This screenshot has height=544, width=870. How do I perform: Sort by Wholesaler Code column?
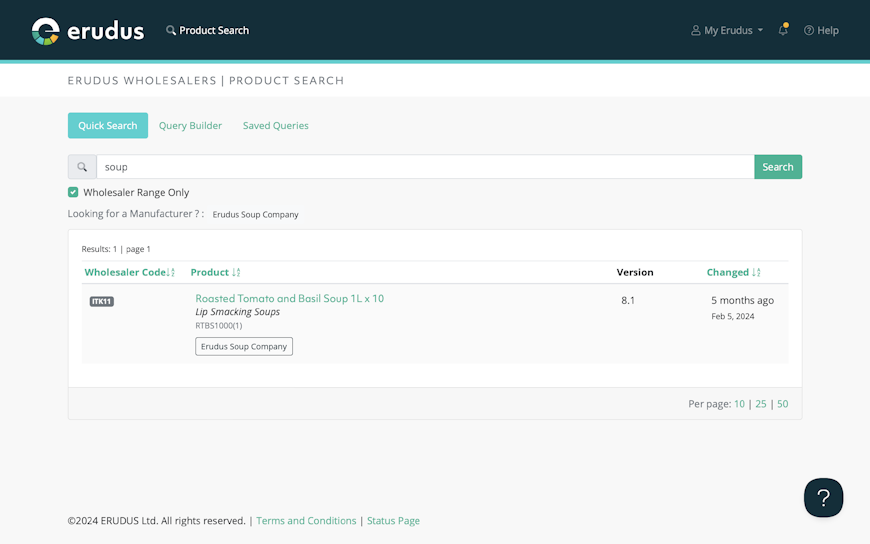[x=129, y=272]
